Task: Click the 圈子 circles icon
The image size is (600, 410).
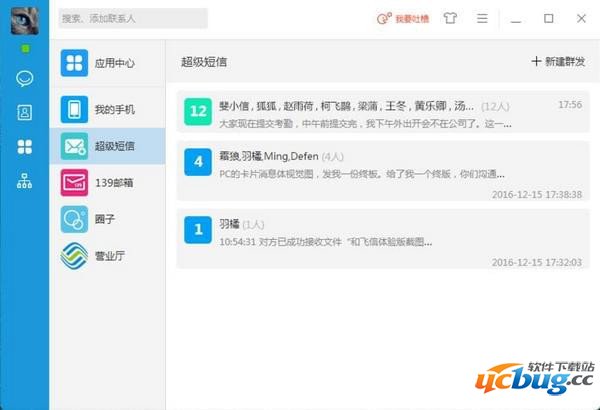Action: tap(74, 219)
